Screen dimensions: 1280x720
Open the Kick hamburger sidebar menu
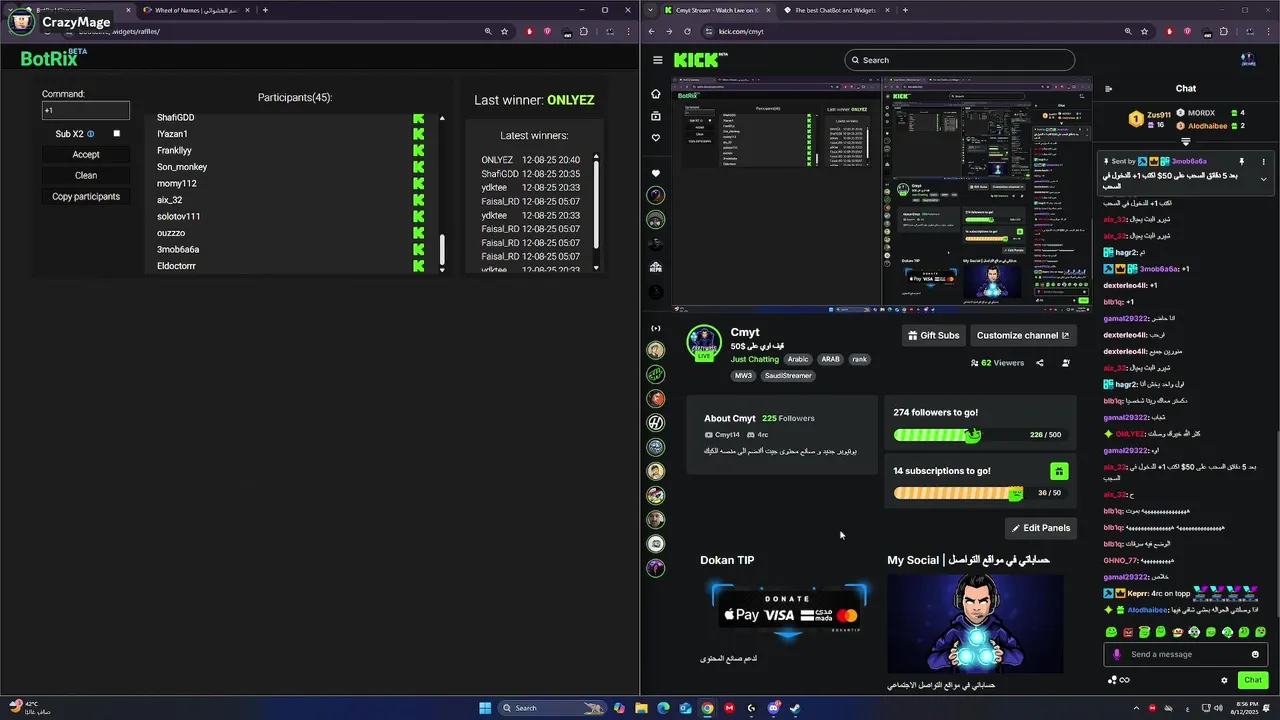click(x=657, y=60)
